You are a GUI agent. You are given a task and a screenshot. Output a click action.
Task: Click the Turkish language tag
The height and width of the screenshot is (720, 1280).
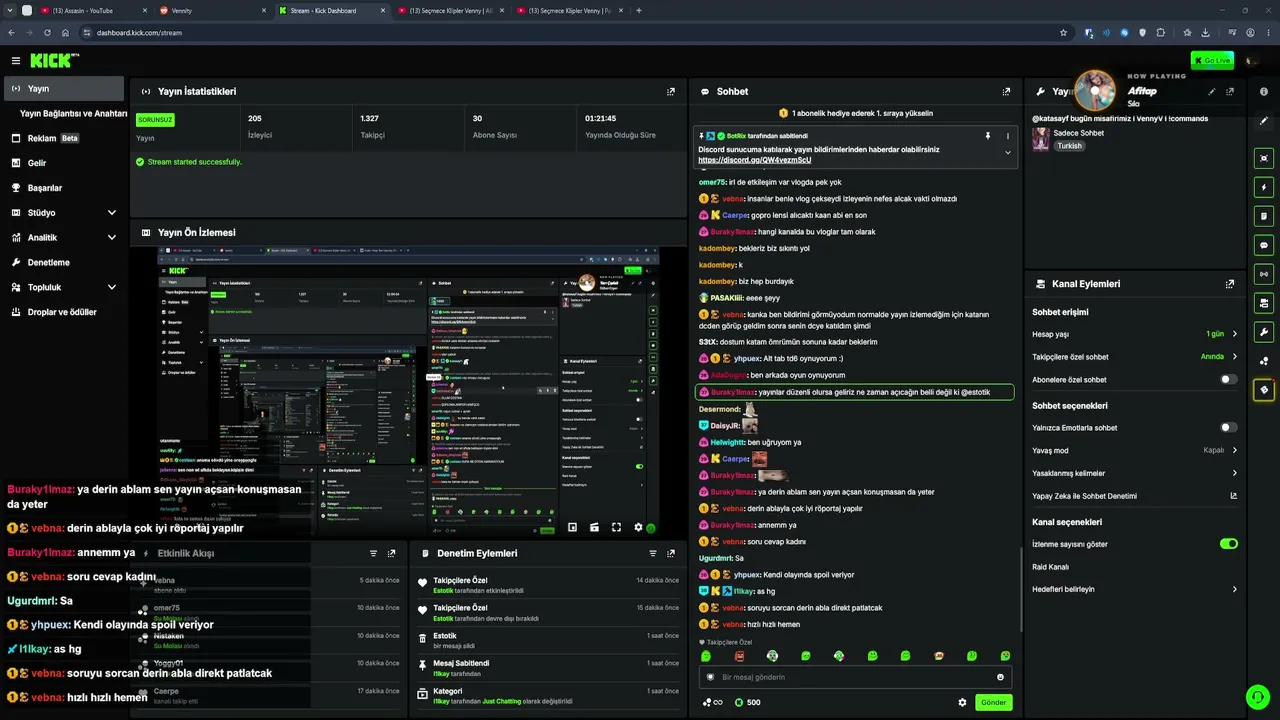pyautogui.click(x=1070, y=146)
